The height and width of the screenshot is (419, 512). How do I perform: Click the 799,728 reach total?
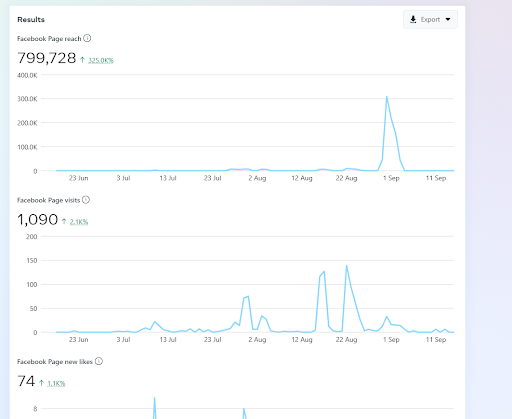point(47,58)
